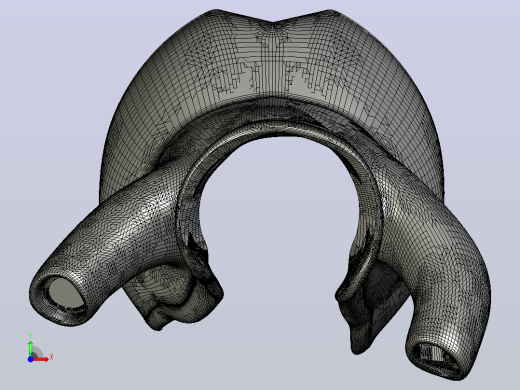The image size is (520, 390).
Task: Select the left tube's open end on the mesh
Action: click(x=67, y=293)
